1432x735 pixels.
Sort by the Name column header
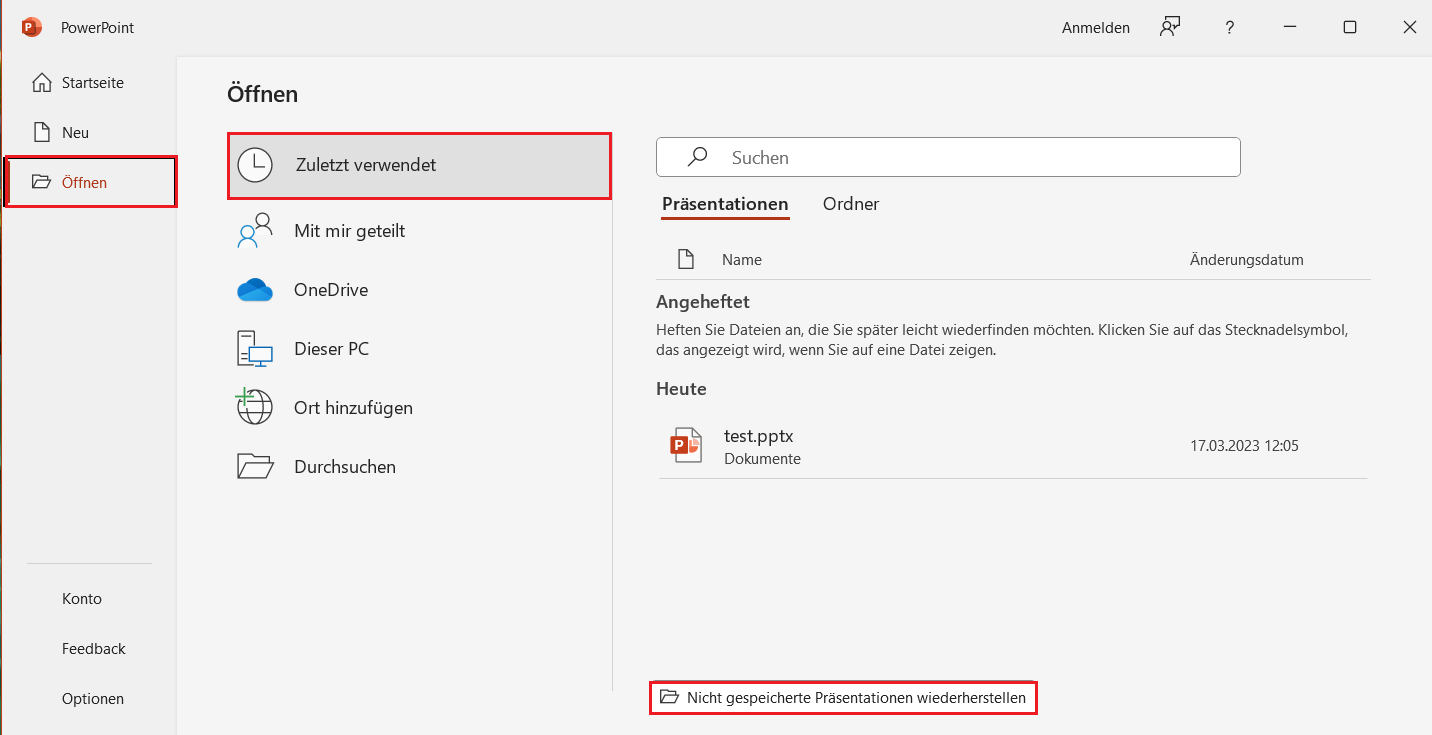click(x=742, y=259)
